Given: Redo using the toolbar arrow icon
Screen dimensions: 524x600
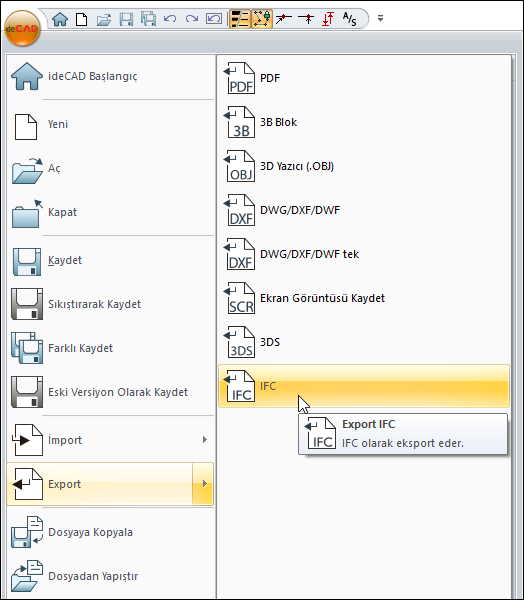Looking at the screenshot, I should tap(192, 19).
